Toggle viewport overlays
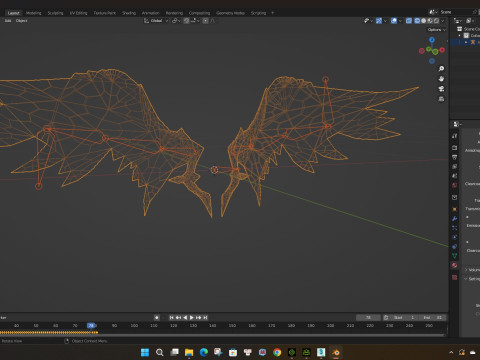This screenshot has height=360, width=480. click(x=394, y=21)
